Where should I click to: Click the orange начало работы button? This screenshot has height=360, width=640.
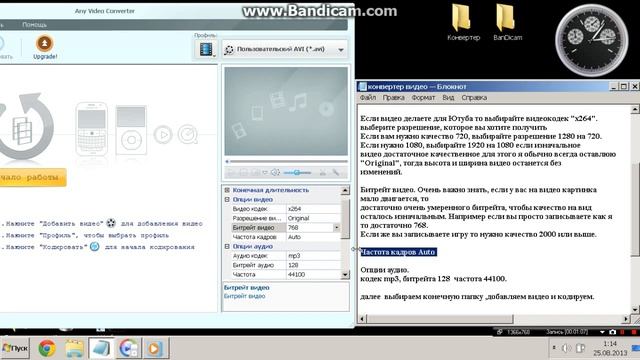click(33, 178)
